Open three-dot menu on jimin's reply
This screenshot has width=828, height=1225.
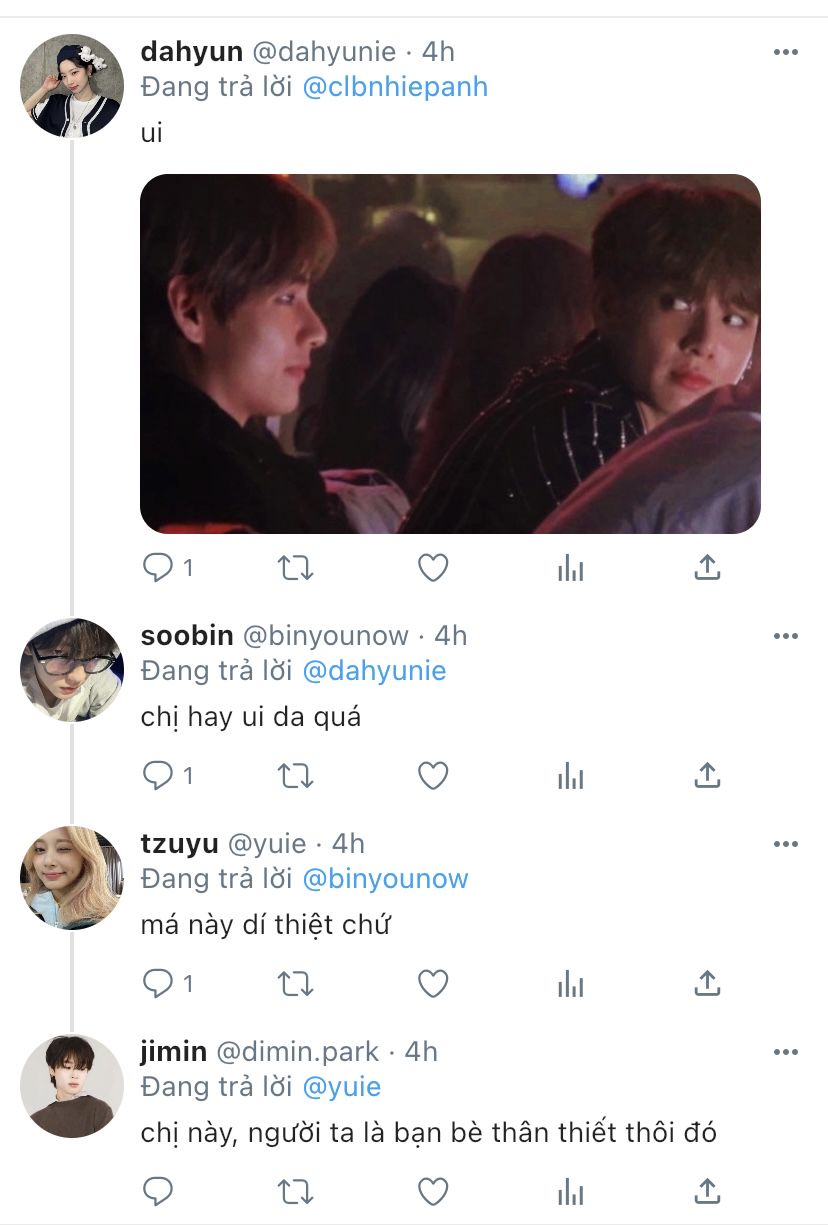point(786,1052)
